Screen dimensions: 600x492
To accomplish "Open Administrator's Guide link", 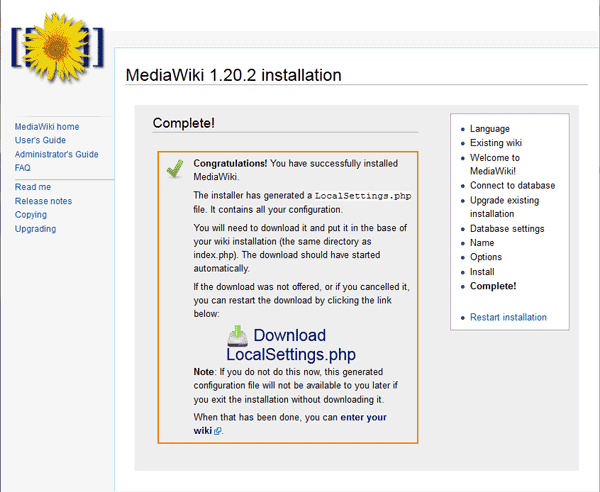I will click(57, 154).
